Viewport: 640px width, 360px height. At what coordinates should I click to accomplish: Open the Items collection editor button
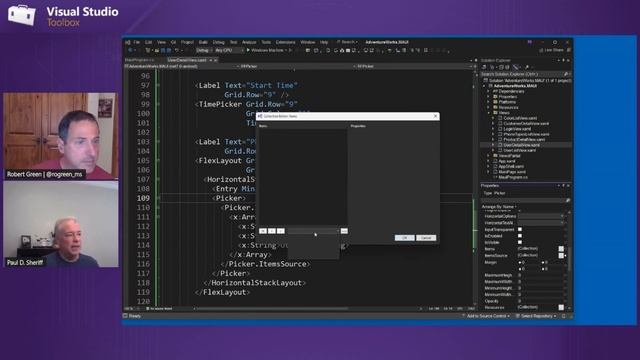coord(561,249)
